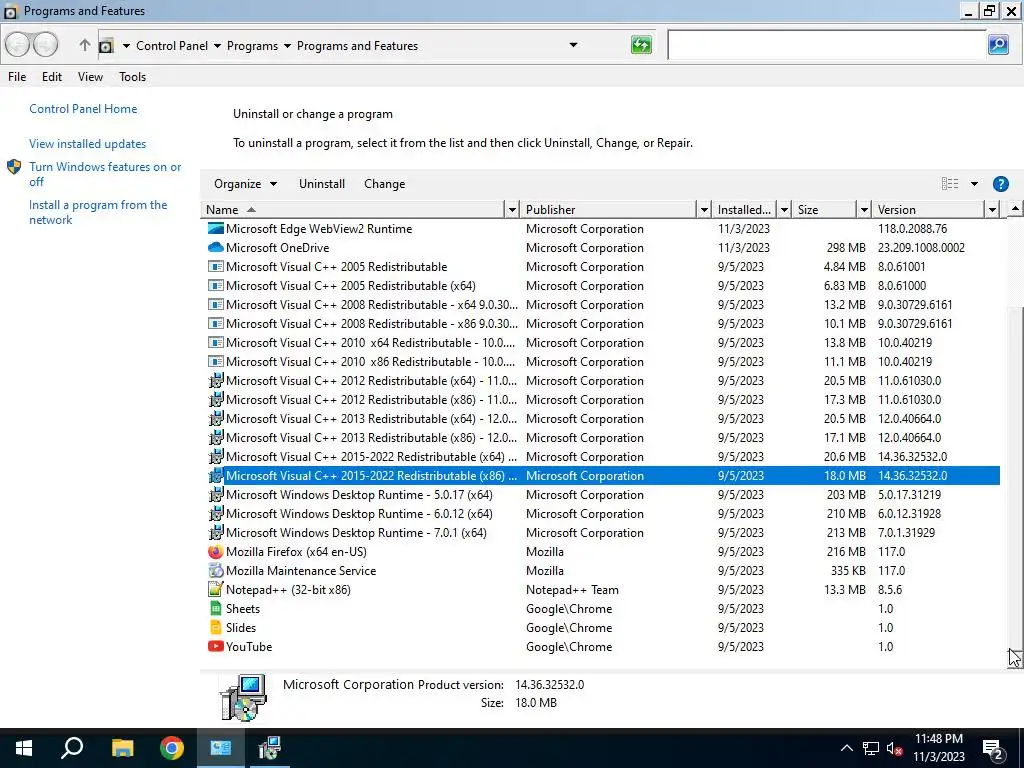This screenshot has height=768, width=1024.
Task: Click the green Sheets icon
Action: [x=216, y=609]
